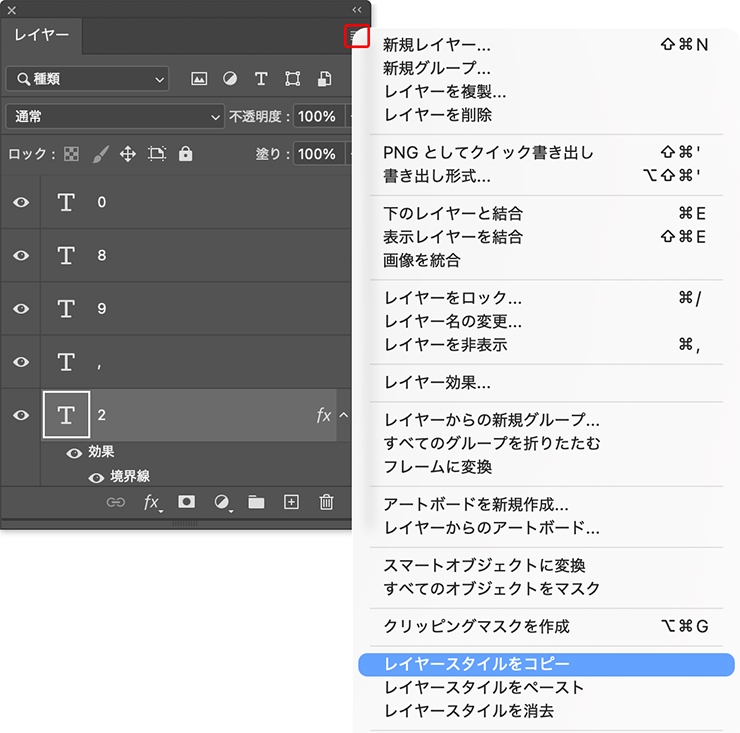The image size is (740, 733).
Task: Click lock transparent pixels icon
Action: click(x=72, y=154)
